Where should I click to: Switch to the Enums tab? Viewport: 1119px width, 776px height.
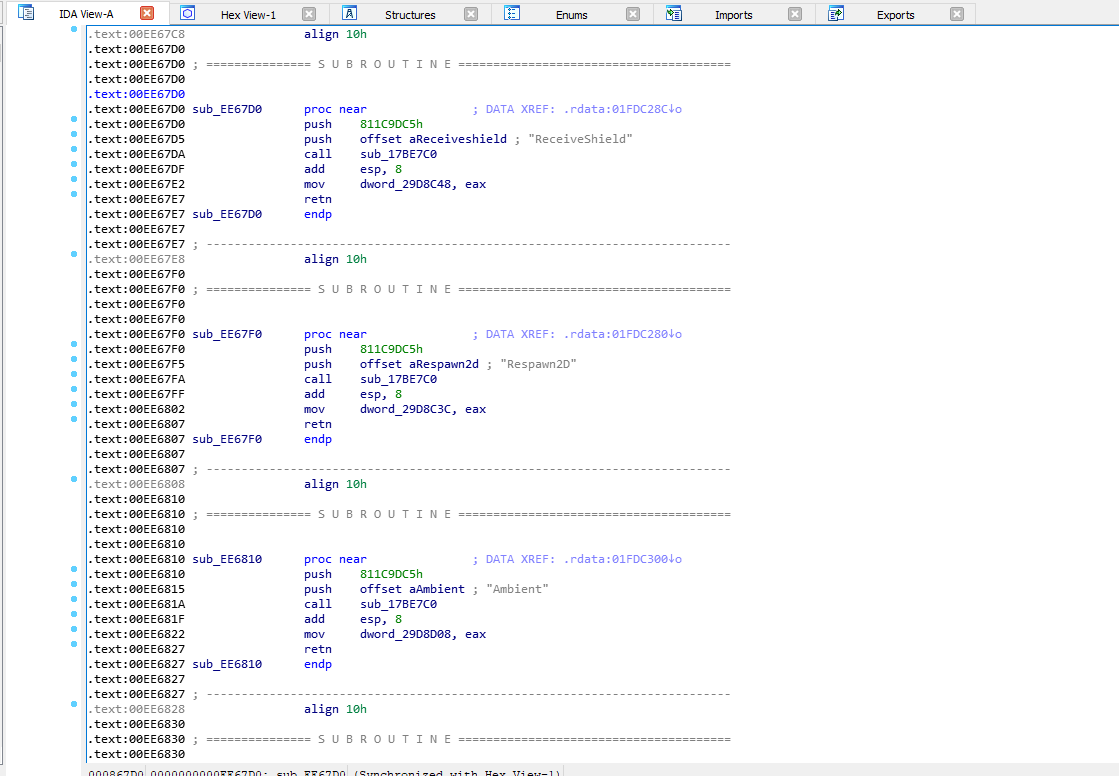[572, 14]
